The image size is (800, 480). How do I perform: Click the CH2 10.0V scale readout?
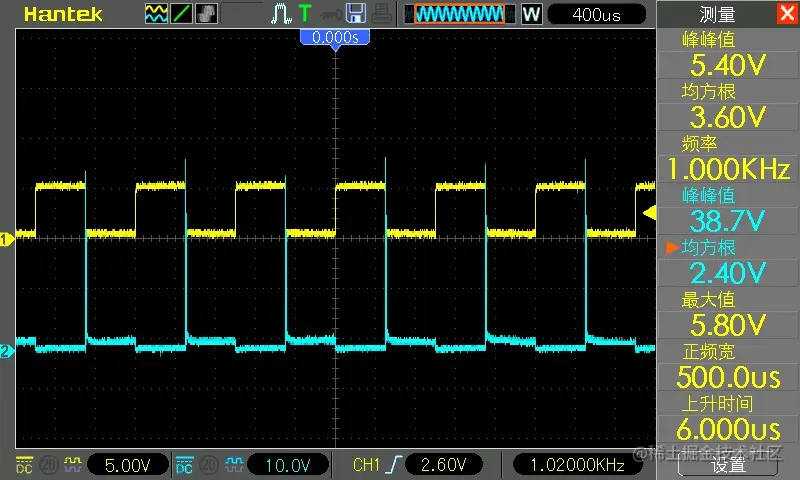point(287,465)
